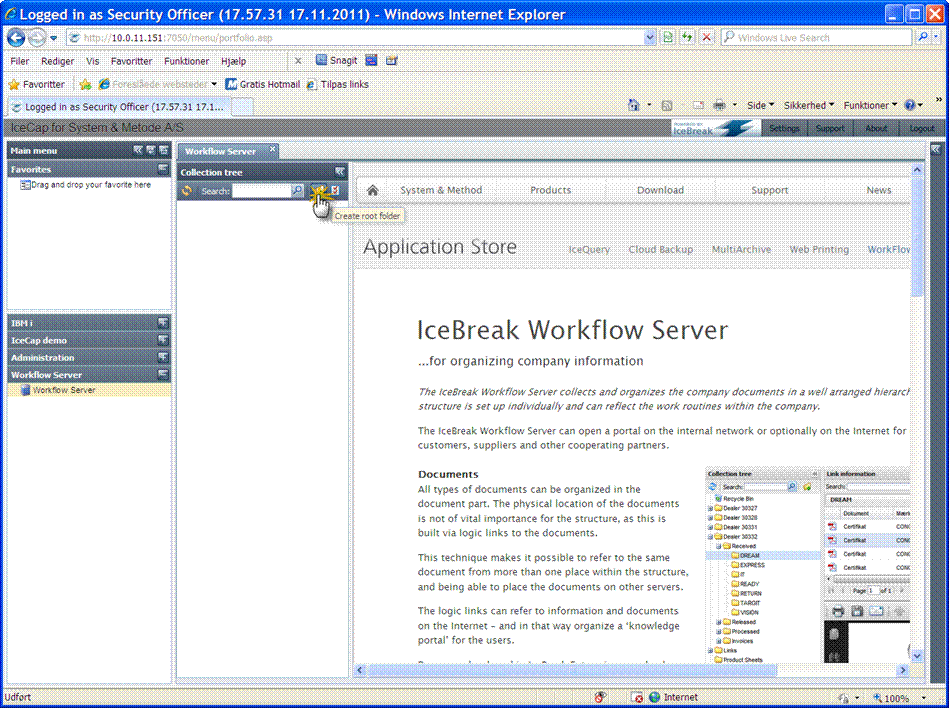The height and width of the screenshot is (708, 949).
Task: Click the RSS feeds icon in the command bar
Action: [666, 105]
